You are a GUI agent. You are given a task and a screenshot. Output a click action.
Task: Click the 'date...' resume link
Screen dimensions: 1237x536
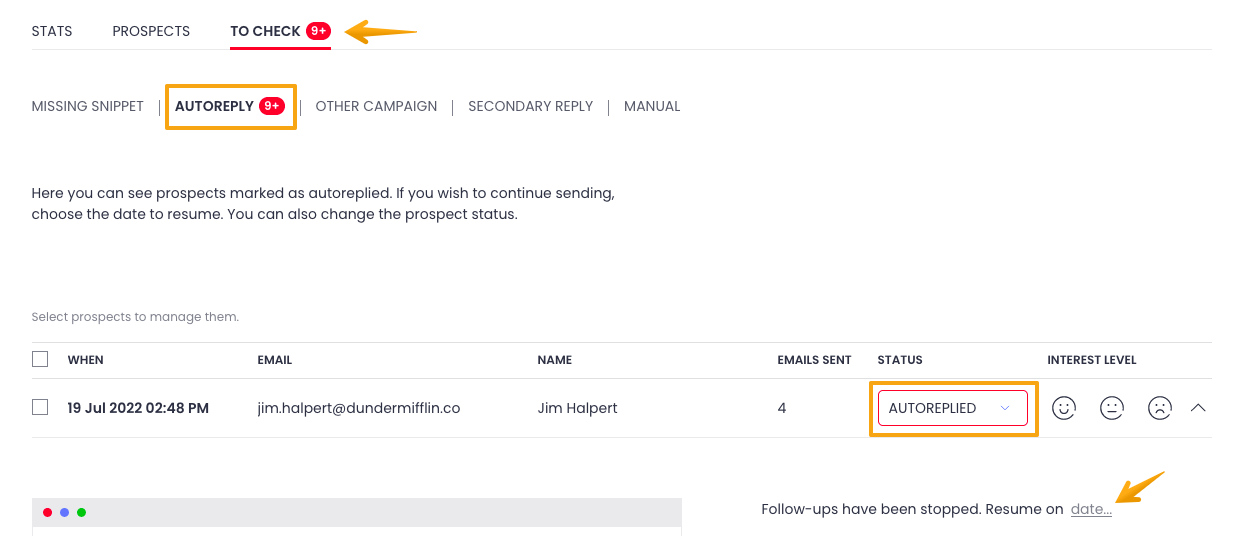pos(1091,509)
